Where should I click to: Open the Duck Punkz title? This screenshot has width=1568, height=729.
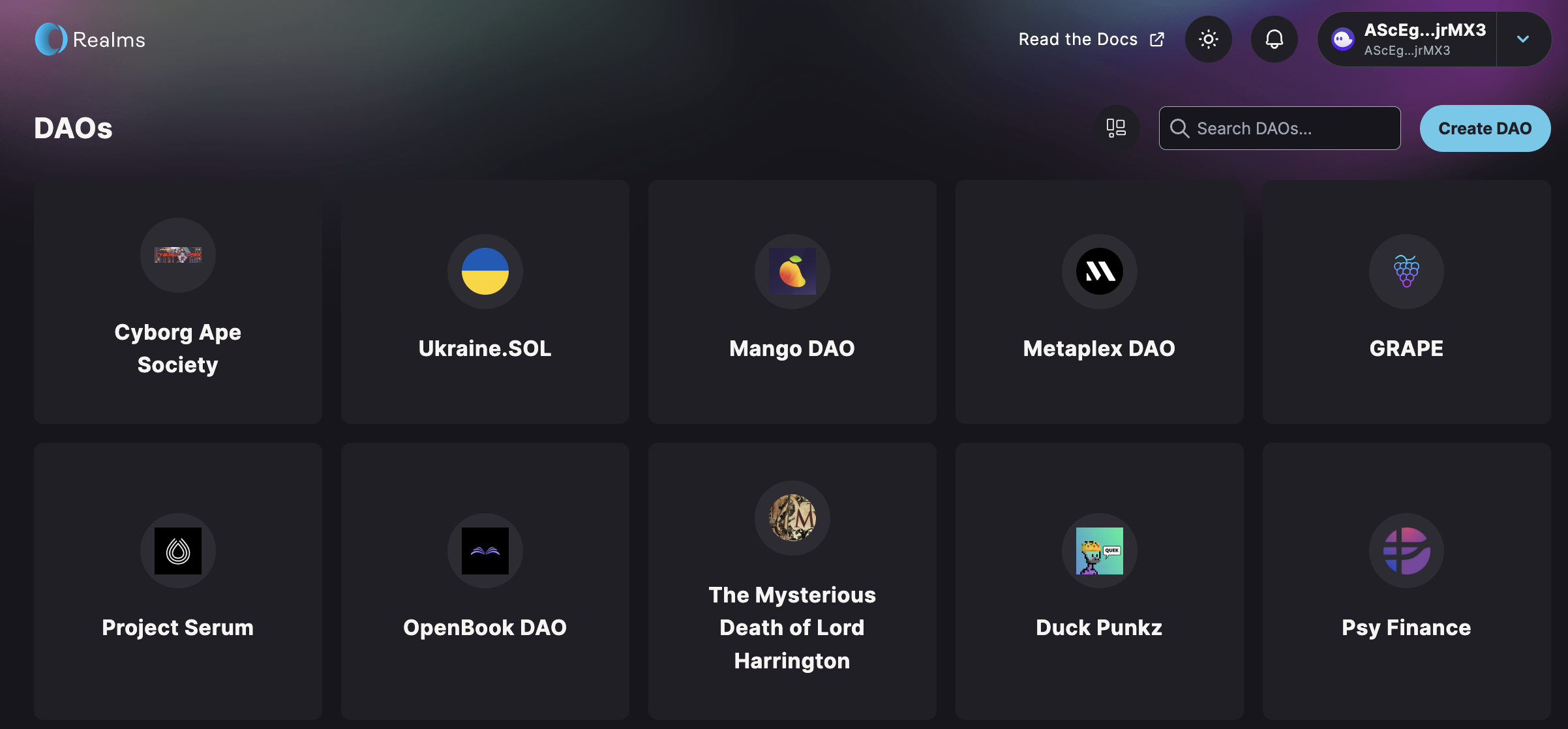pos(1099,627)
